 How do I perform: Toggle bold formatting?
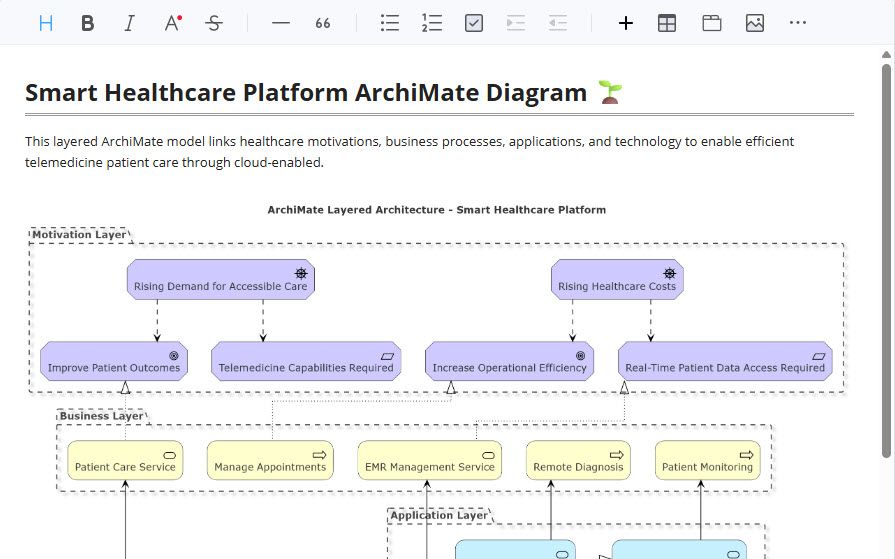[87, 23]
